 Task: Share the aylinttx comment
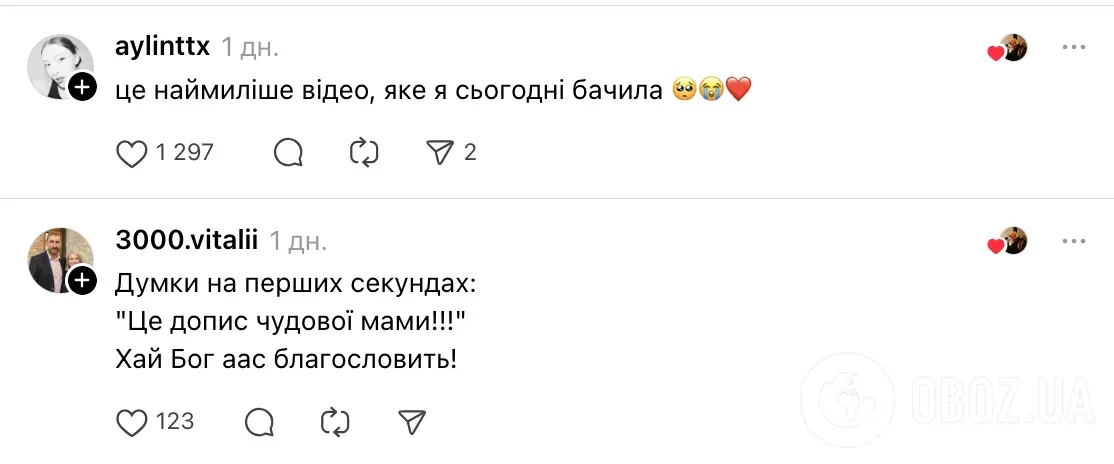[x=440, y=152]
